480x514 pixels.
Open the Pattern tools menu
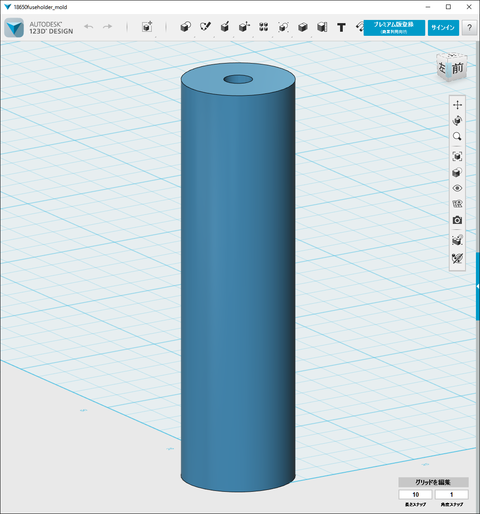[263, 27]
